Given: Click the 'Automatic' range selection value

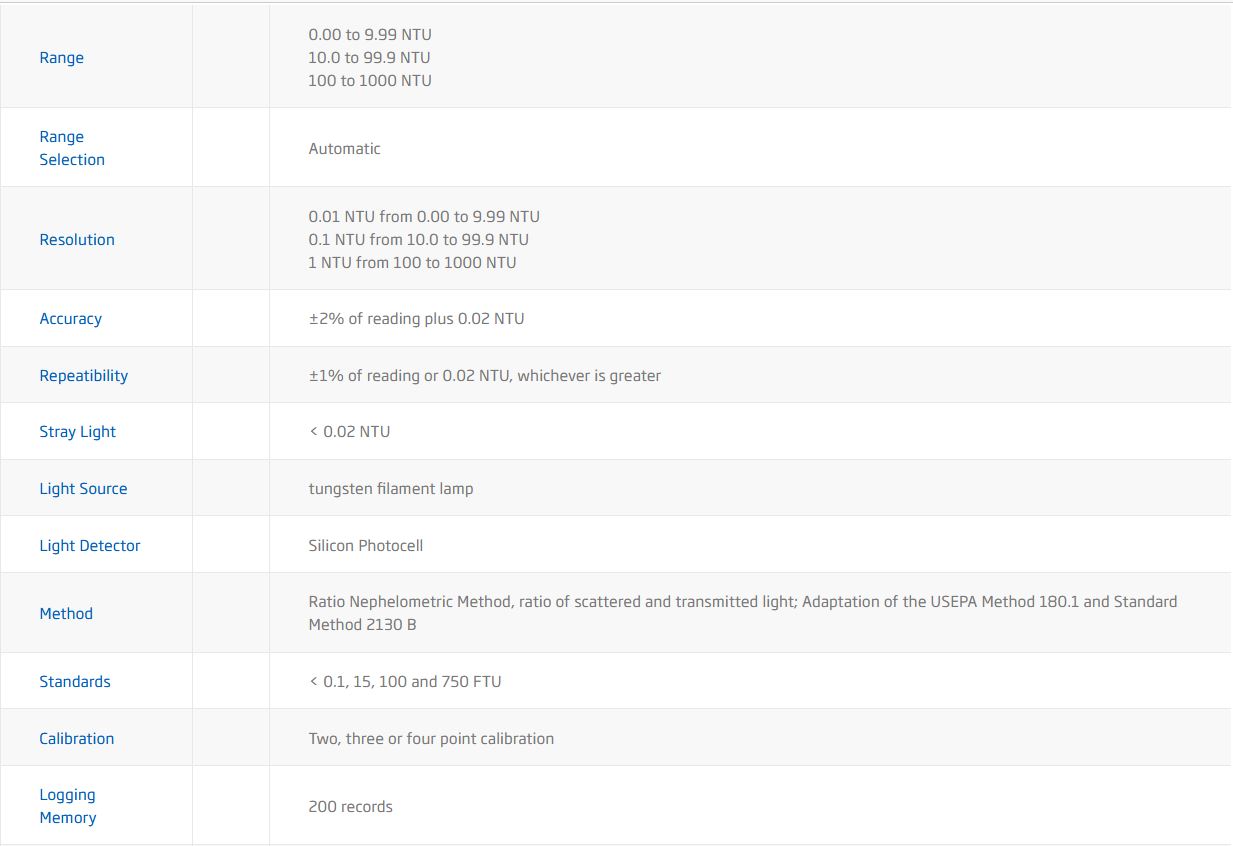Looking at the screenshot, I should click(344, 149).
